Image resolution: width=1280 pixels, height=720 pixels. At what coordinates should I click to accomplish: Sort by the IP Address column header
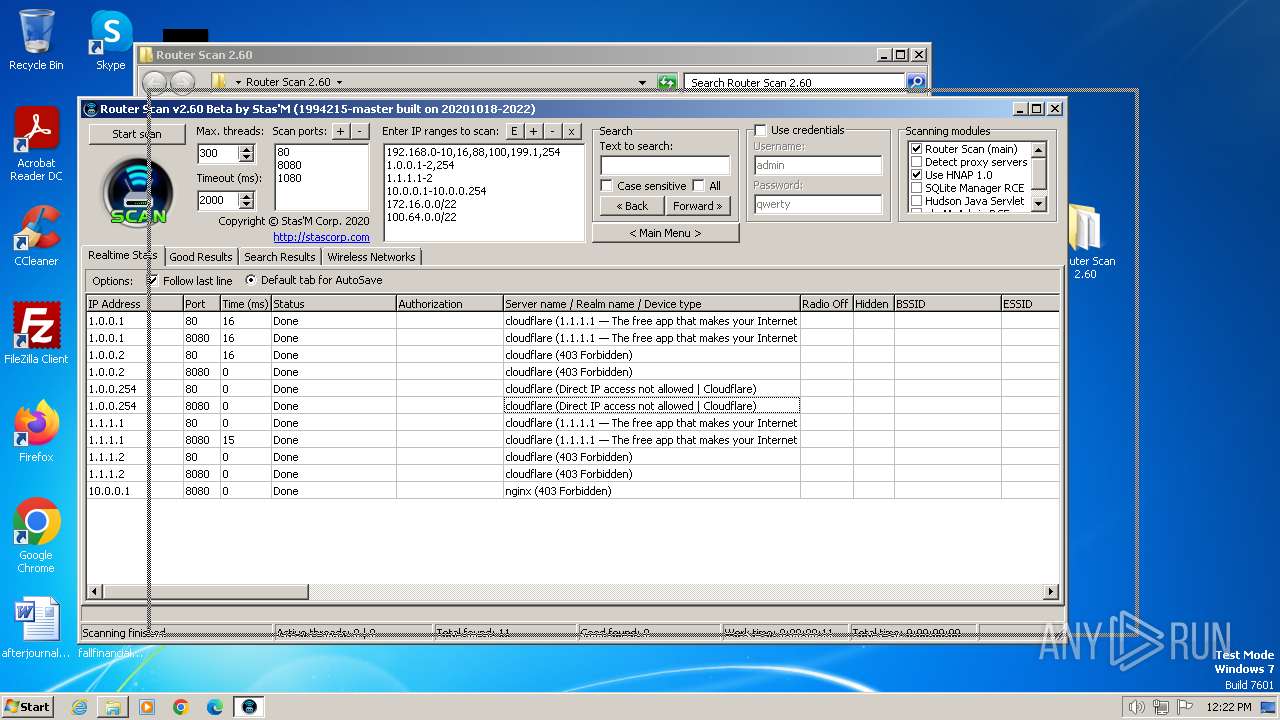point(134,304)
